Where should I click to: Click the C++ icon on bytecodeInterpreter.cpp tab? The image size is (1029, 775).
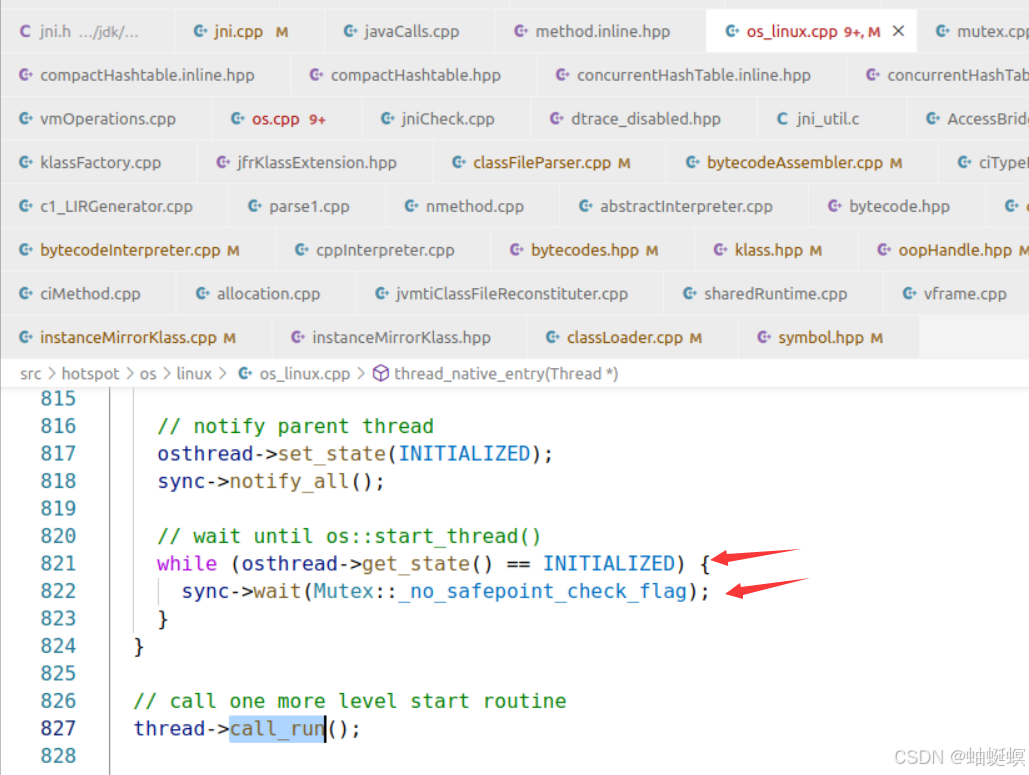click(24, 249)
